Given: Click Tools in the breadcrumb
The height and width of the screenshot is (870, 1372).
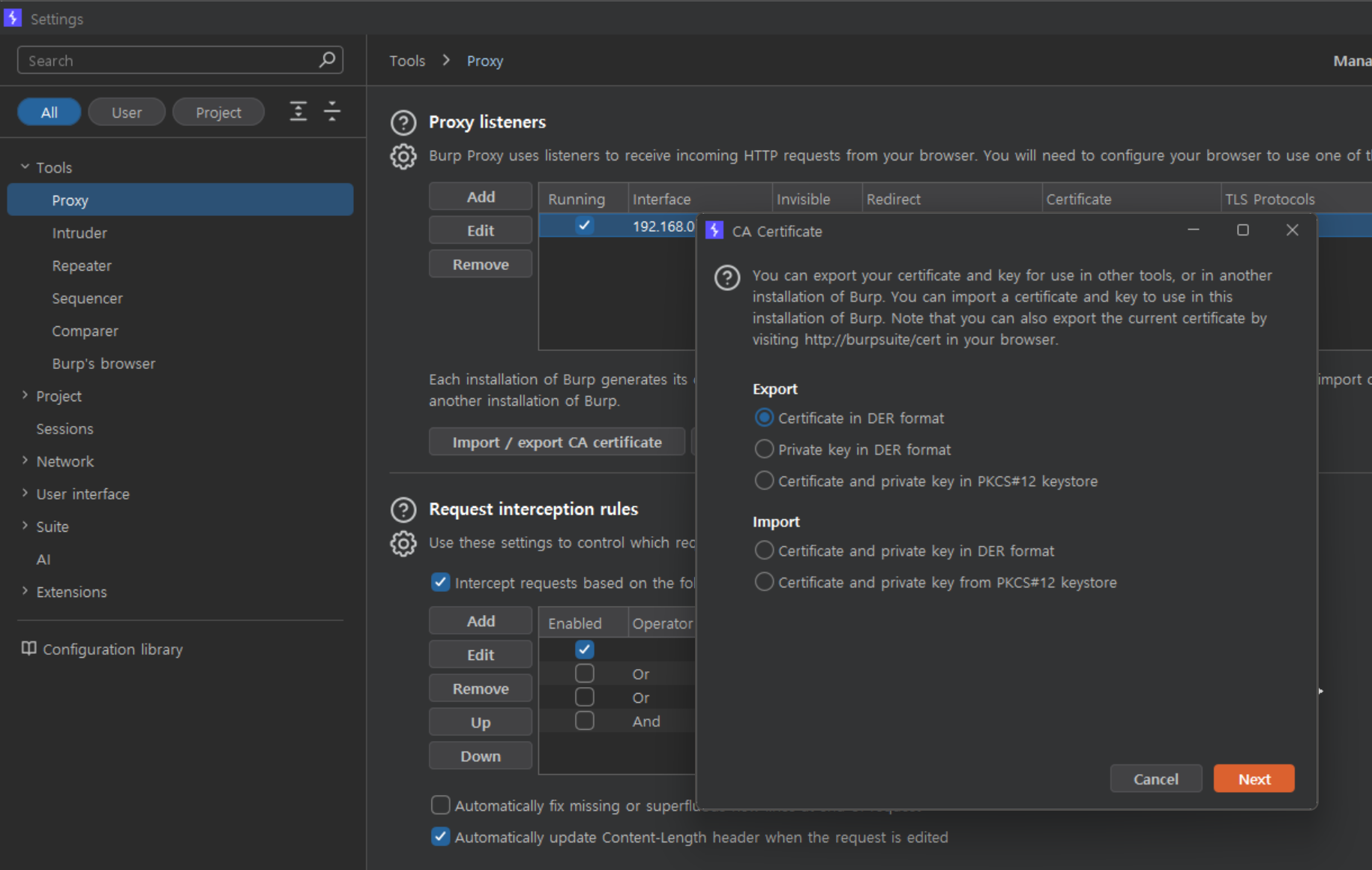Looking at the screenshot, I should pyautogui.click(x=407, y=61).
